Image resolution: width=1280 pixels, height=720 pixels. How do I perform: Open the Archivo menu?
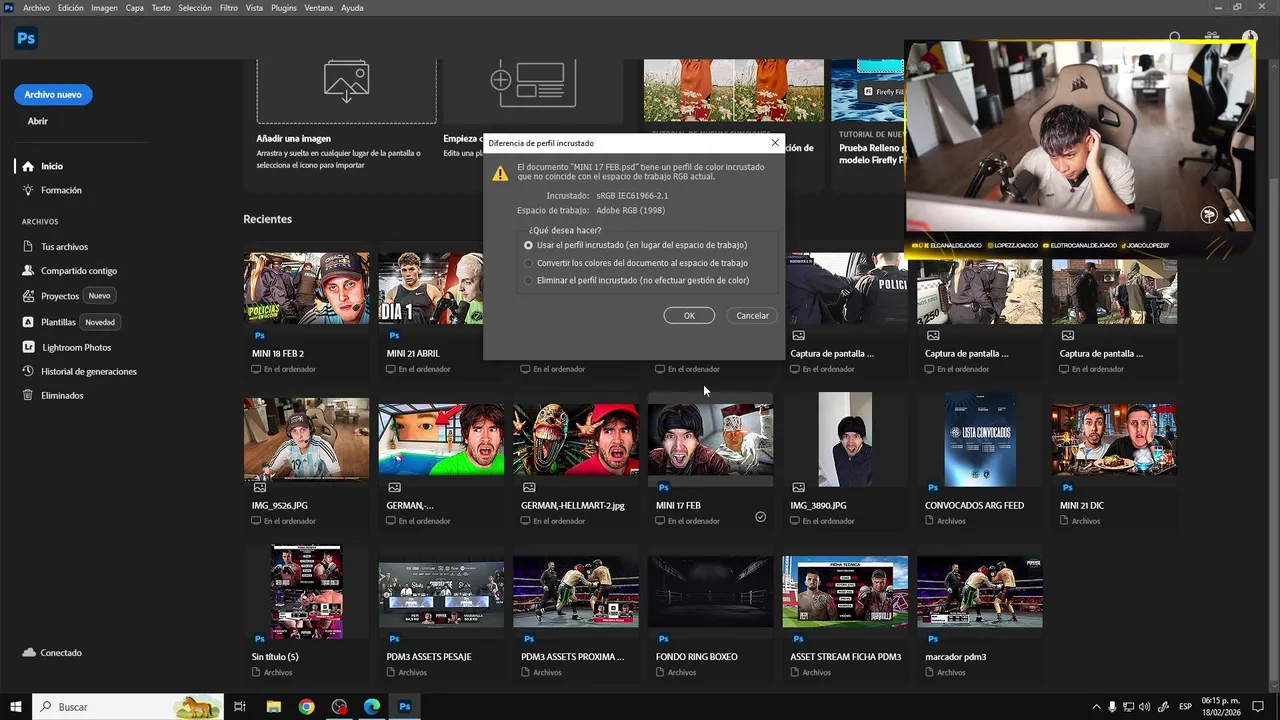click(36, 8)
